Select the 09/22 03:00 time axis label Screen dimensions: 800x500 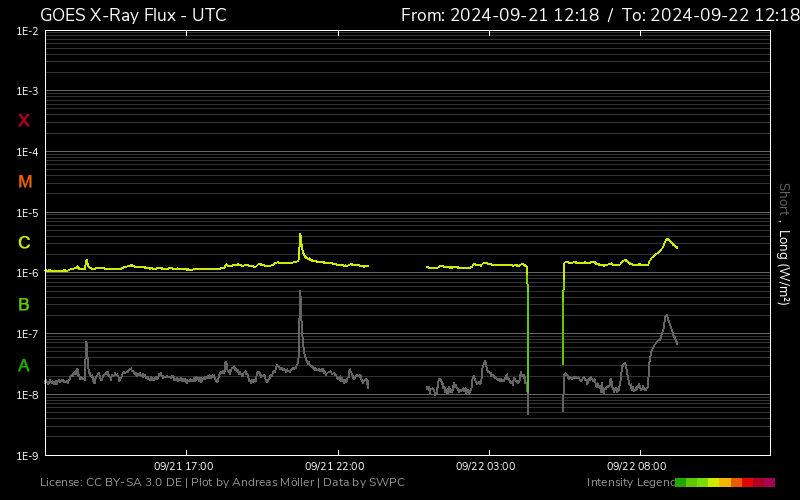(485, 466)
